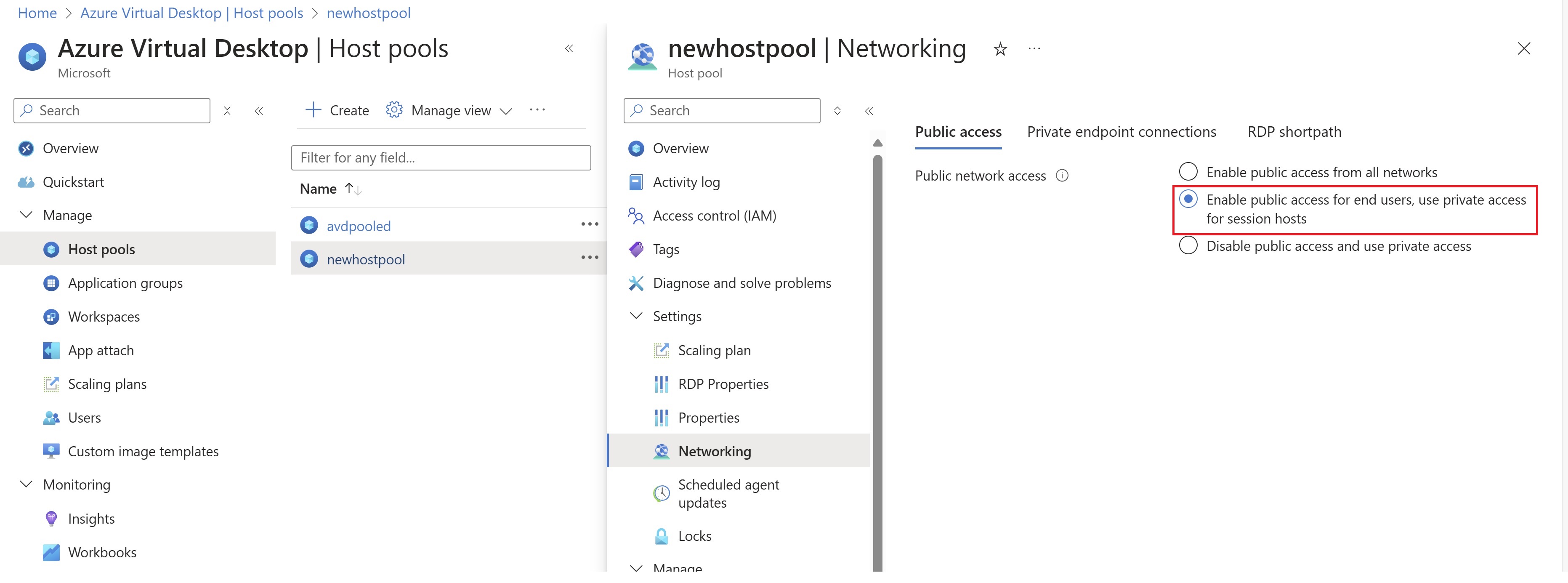The width and height of the screenshot is (1568, 583).
Task: Switch to Private endpoint connections tab
Action: [x=1121, y=132]
